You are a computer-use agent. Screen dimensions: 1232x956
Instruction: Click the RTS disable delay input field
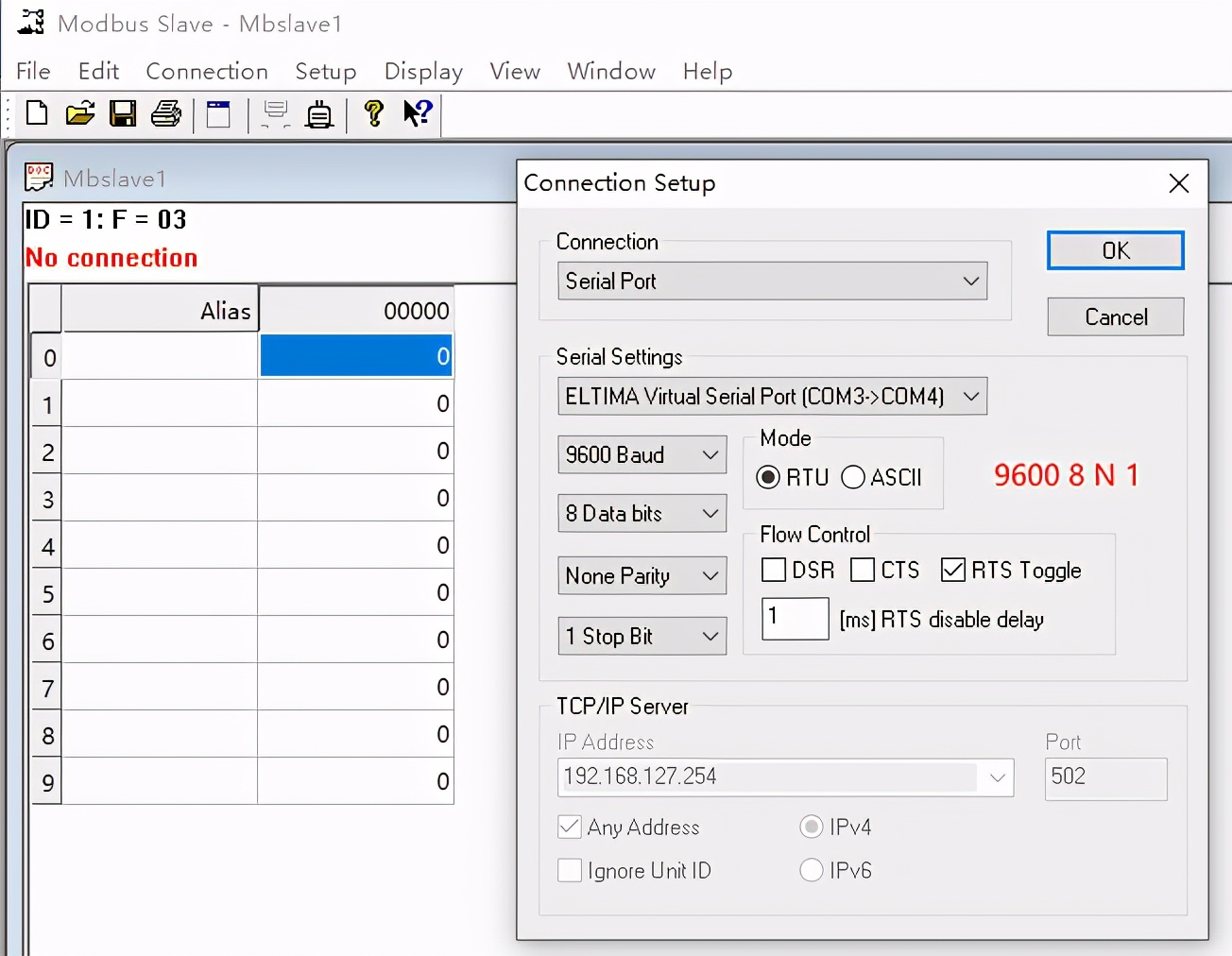coord(795,619)
